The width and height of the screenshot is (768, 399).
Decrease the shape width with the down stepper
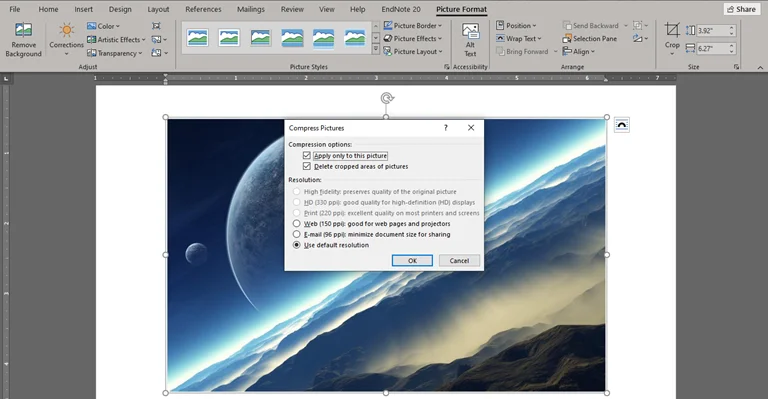[732, 51]
